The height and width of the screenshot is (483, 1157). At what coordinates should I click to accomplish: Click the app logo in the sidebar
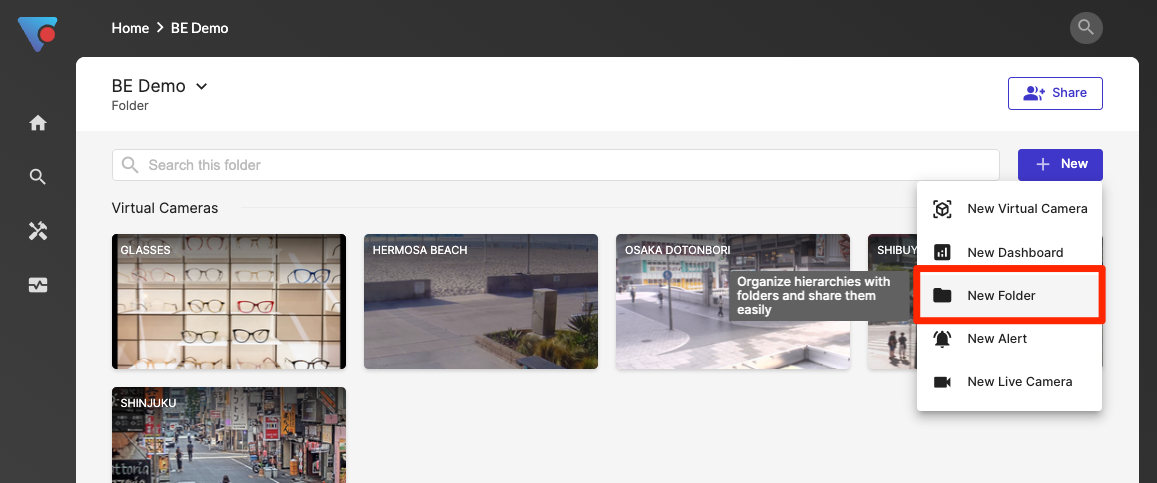click(x=37, y=34)
